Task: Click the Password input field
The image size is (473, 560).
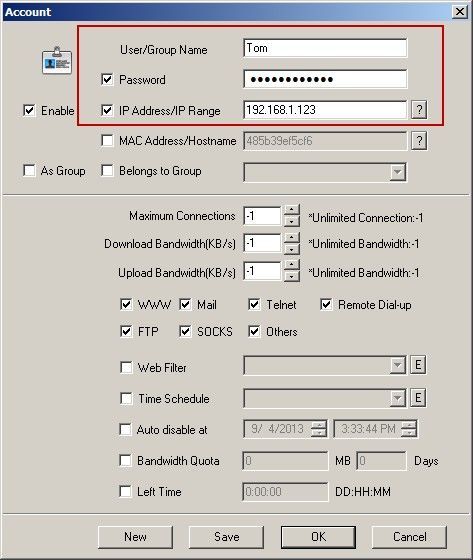Action: point(325,79)
